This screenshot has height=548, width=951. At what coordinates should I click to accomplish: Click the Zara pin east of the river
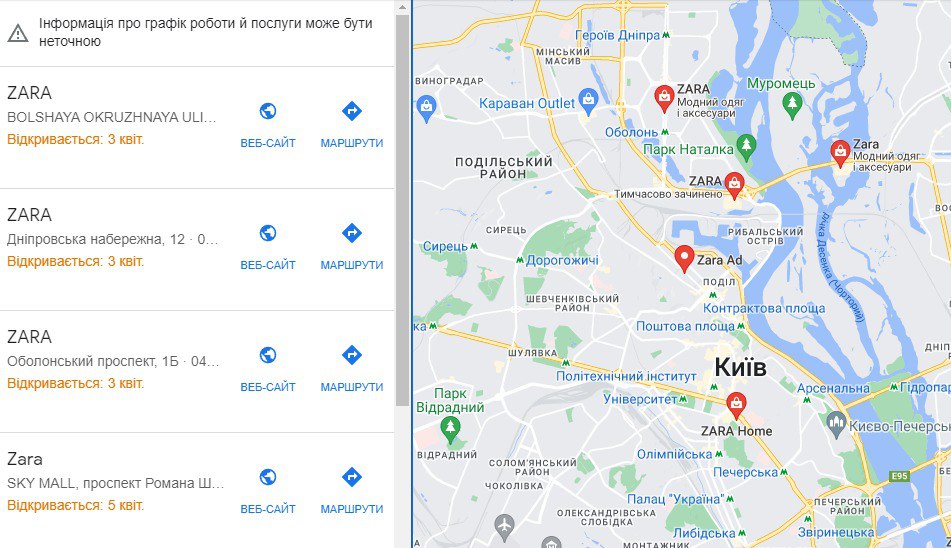pos(840,154)
